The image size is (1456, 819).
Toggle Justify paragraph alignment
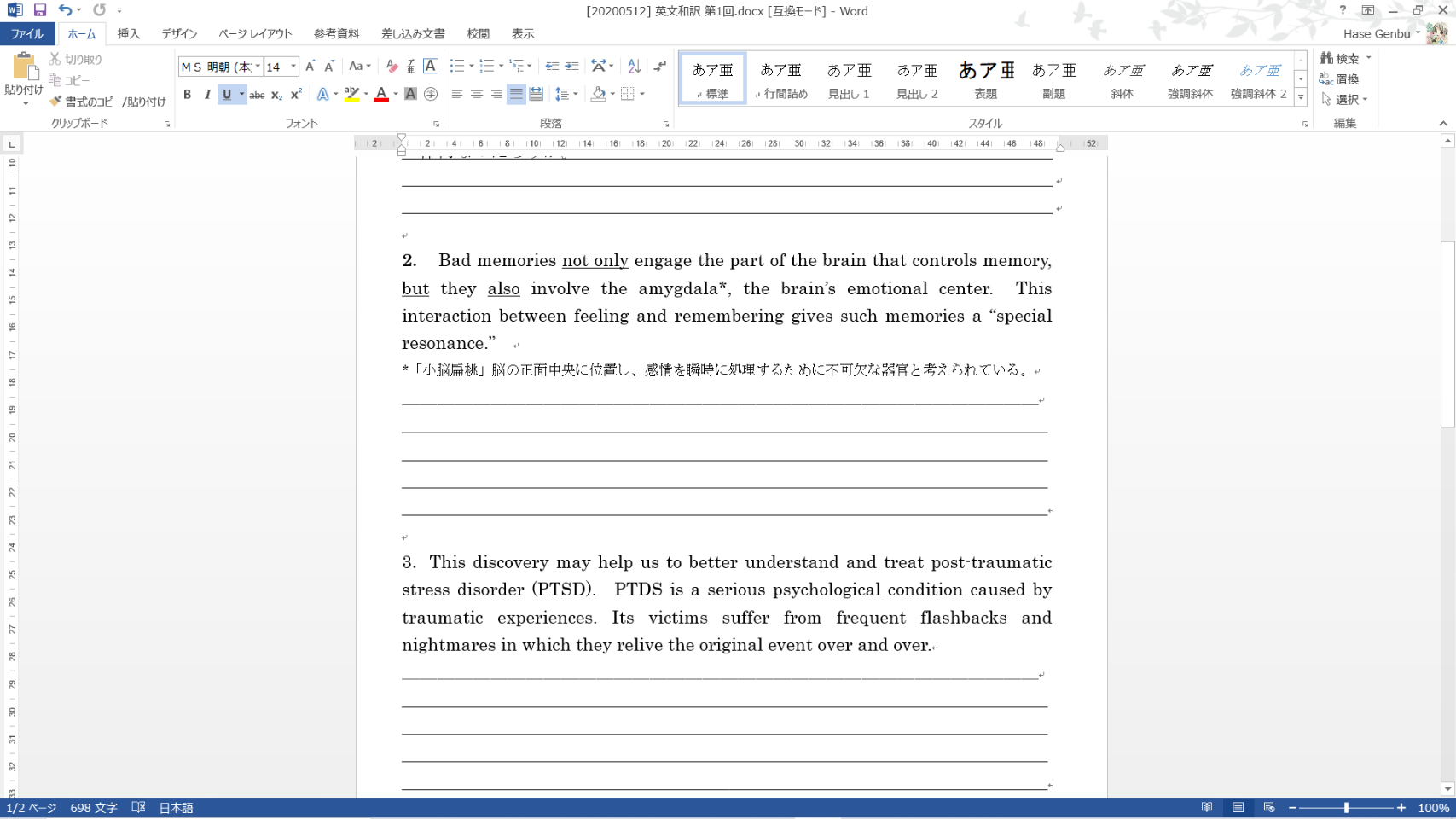[516, 94]
